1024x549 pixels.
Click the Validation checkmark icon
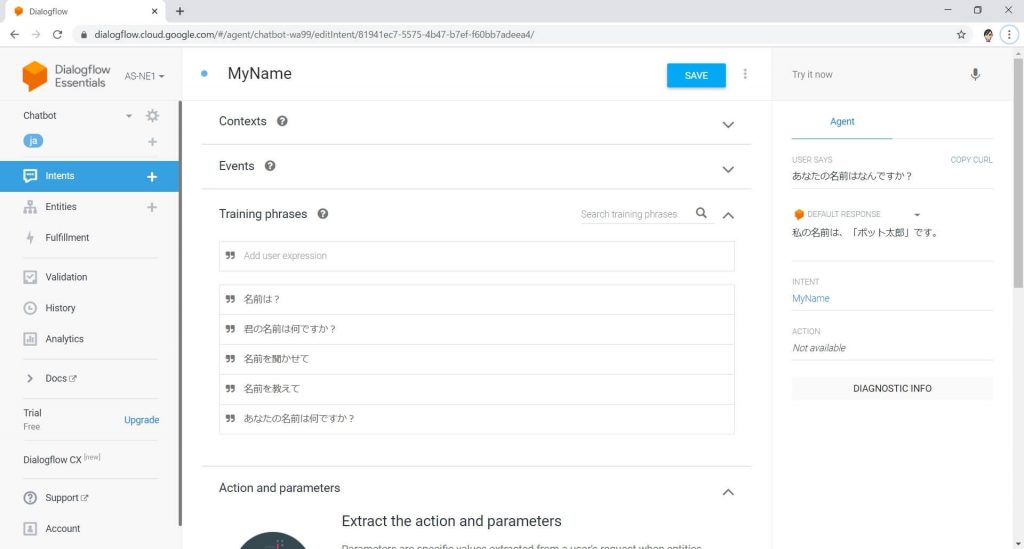click(30, 277)
